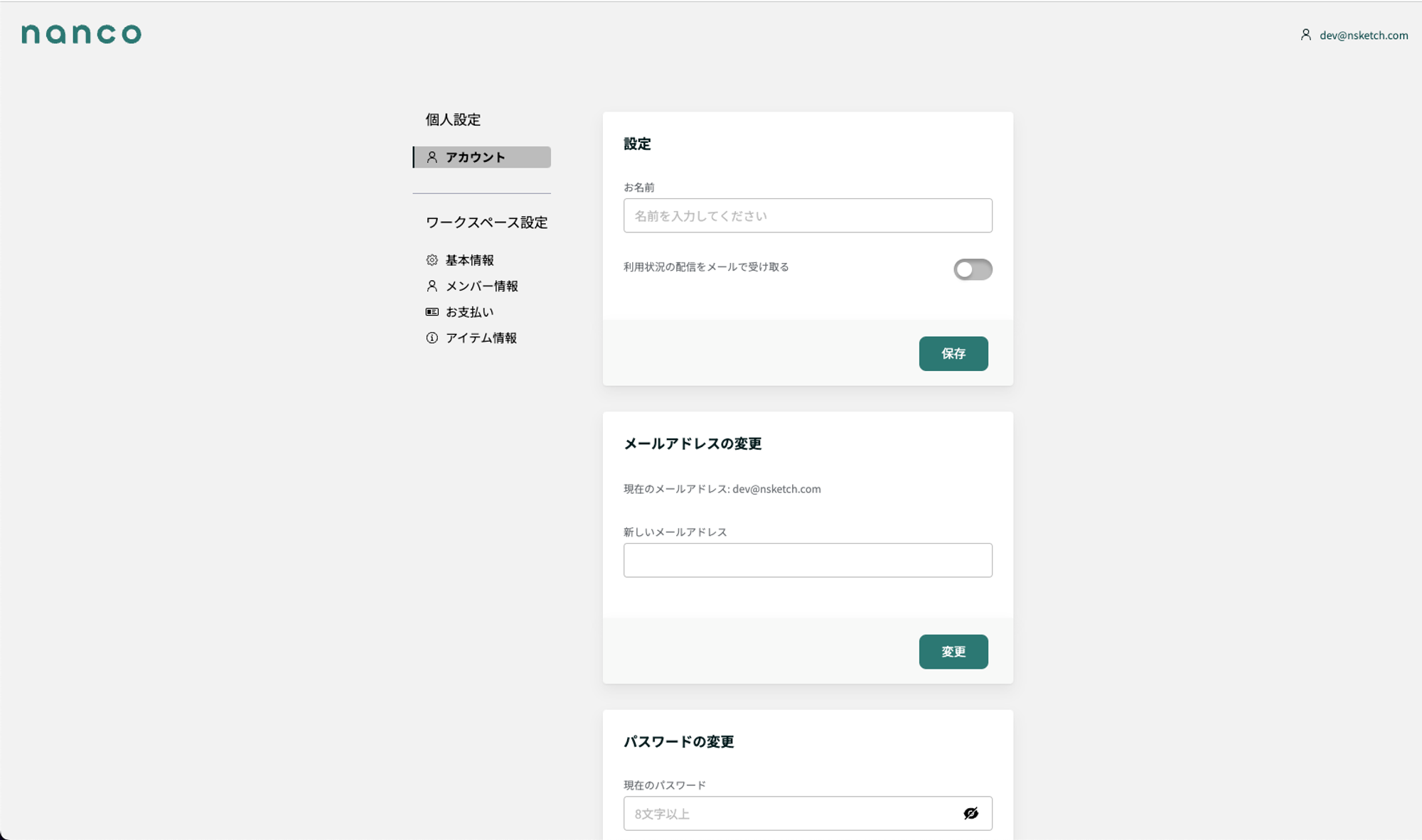
Task: Click the 変更 button
Action: point(953,652)
